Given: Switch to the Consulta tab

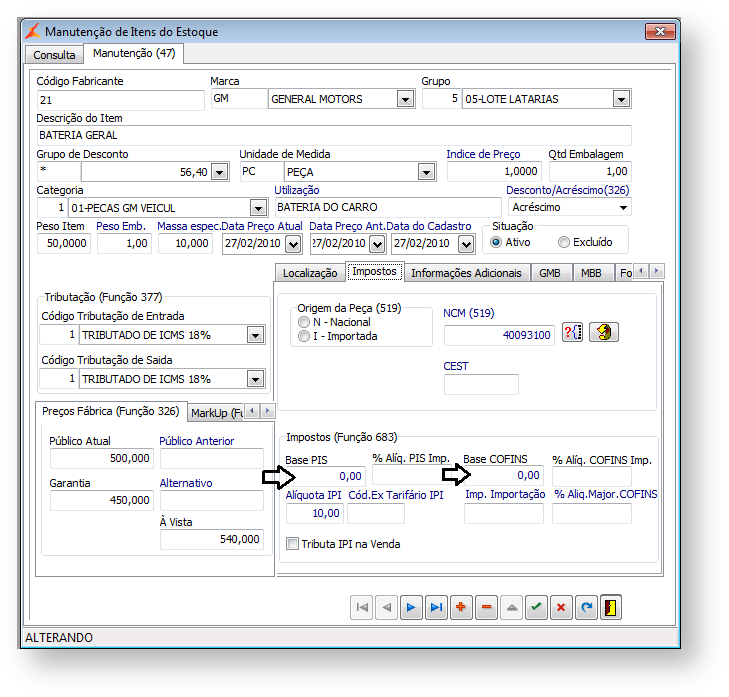Looking at the screenshot, I should tap(54, 54).
